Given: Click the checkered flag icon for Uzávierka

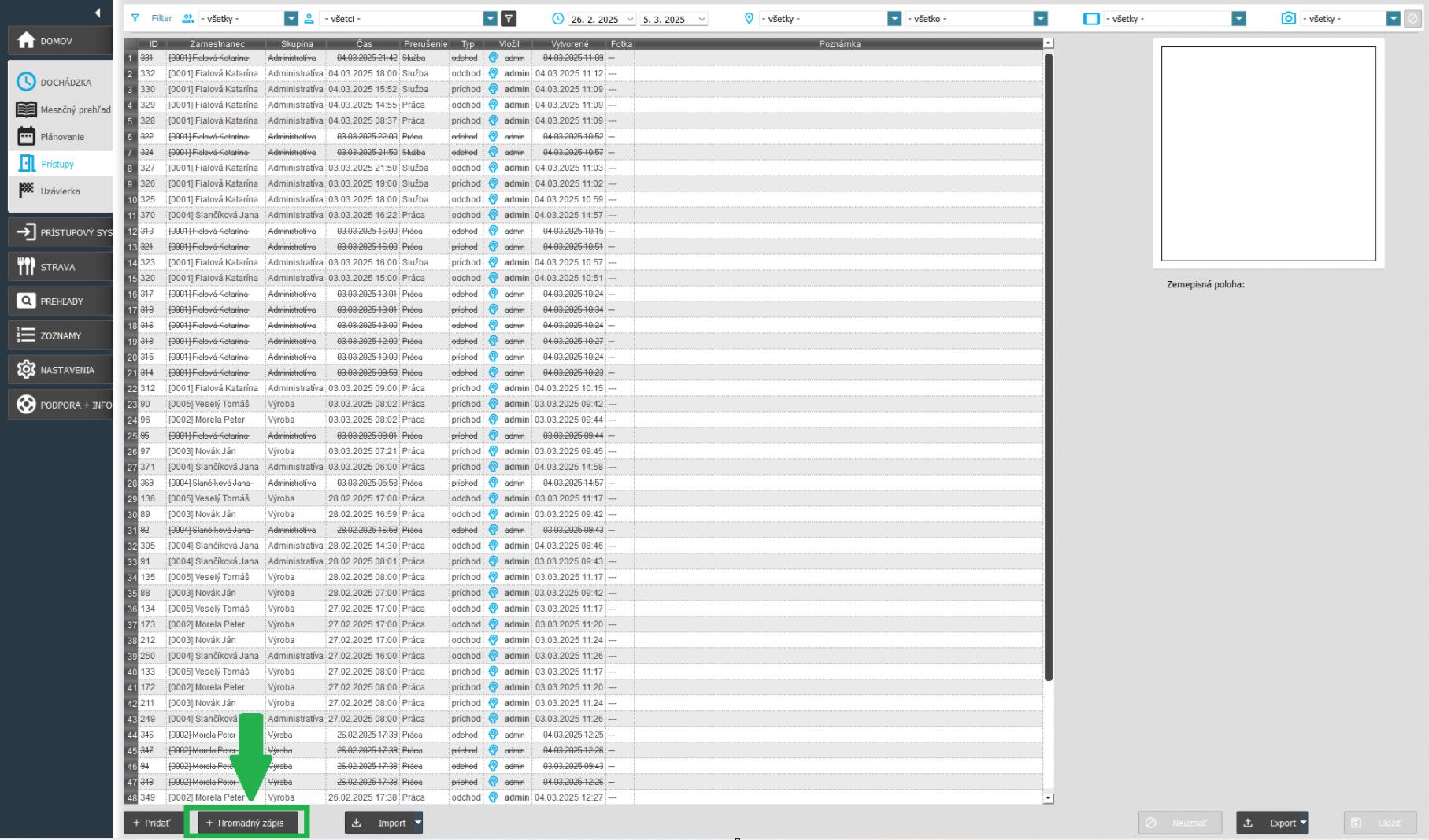Looking at the screenshot, I should 26,191.
